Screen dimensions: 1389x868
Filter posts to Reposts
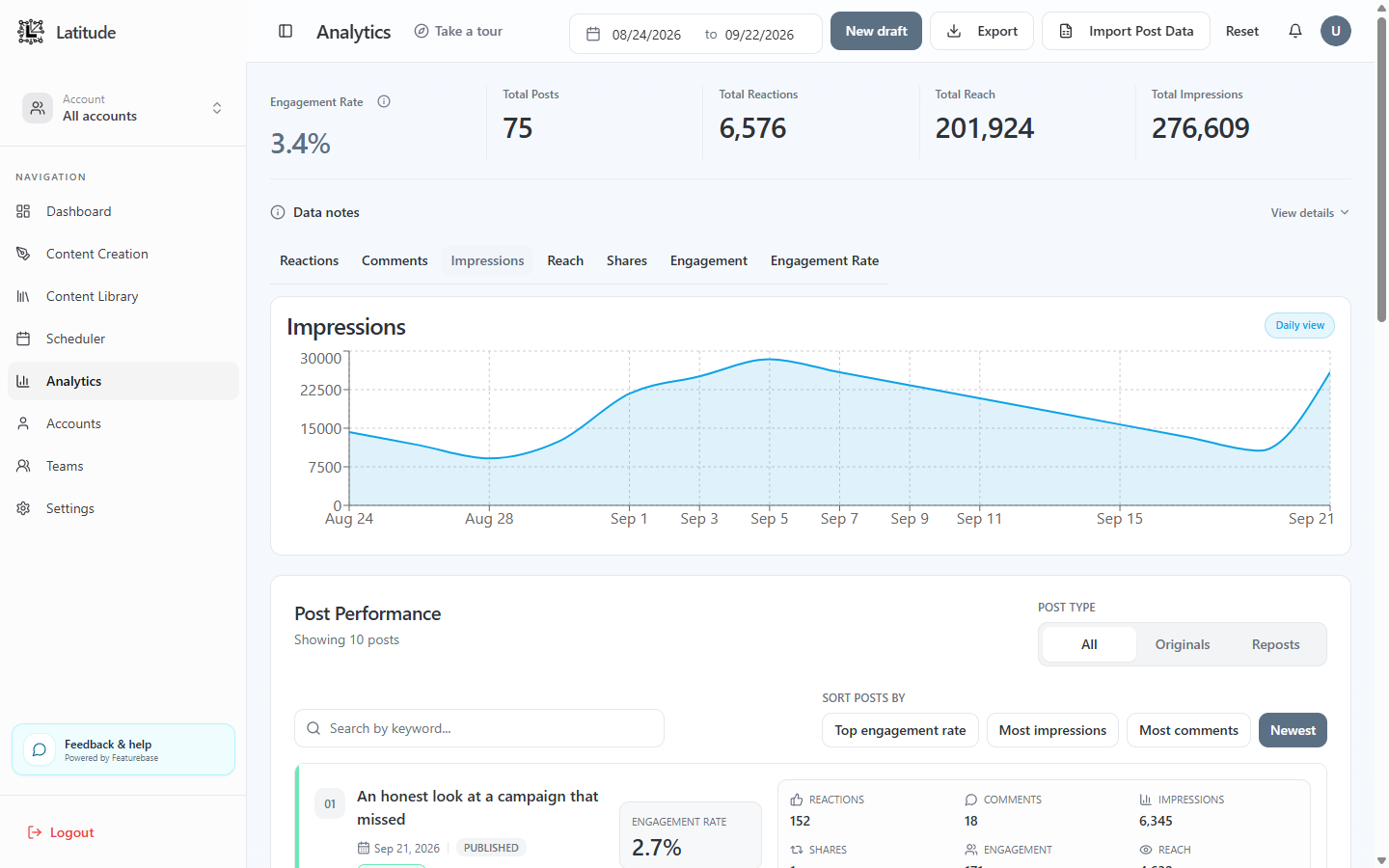(x=1275, y=644)
